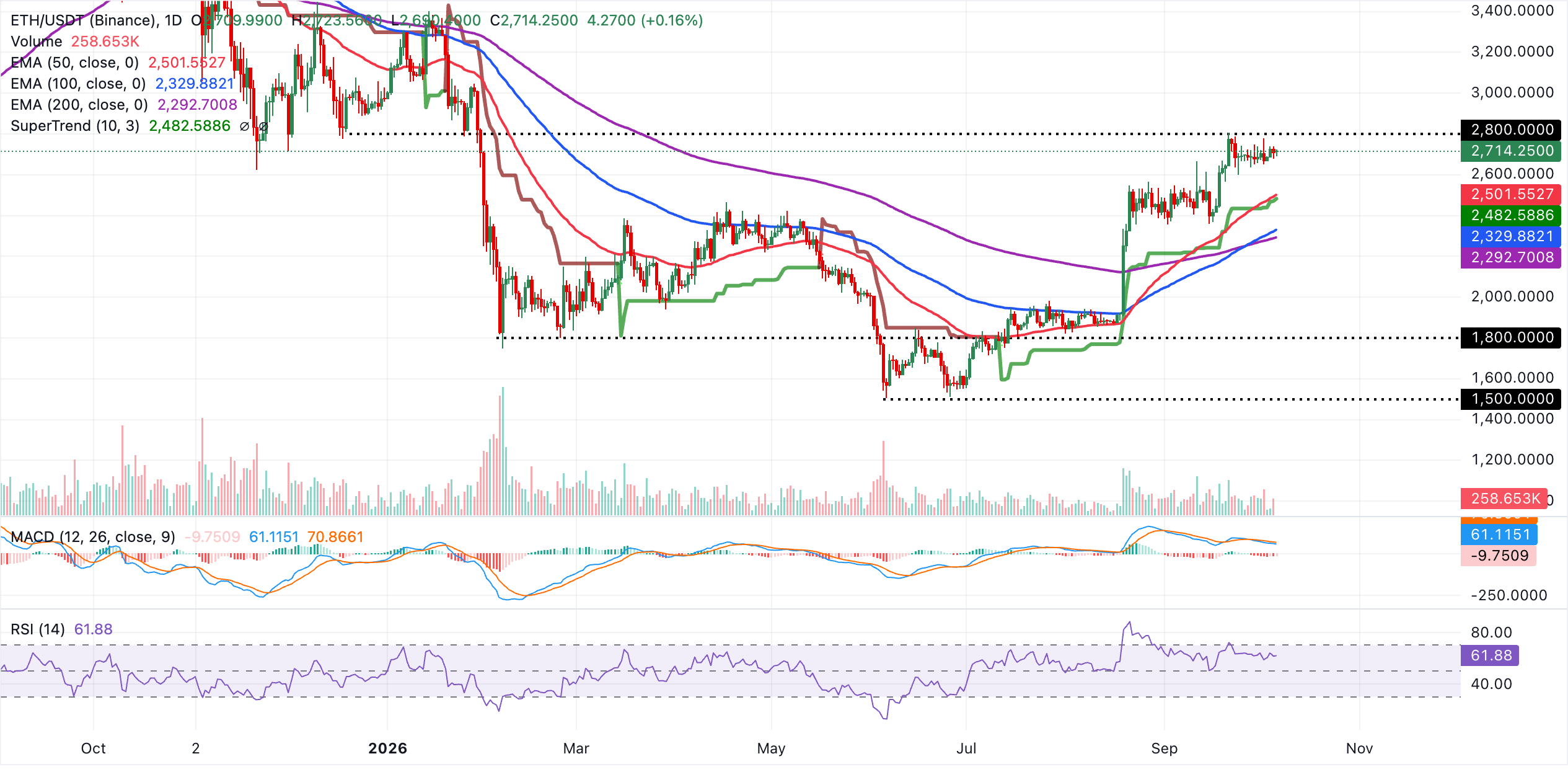The width and height of the screenshot is (1568, 777).
Task: Click the black 1,500.0000 level label
Action: (1511, 399)
